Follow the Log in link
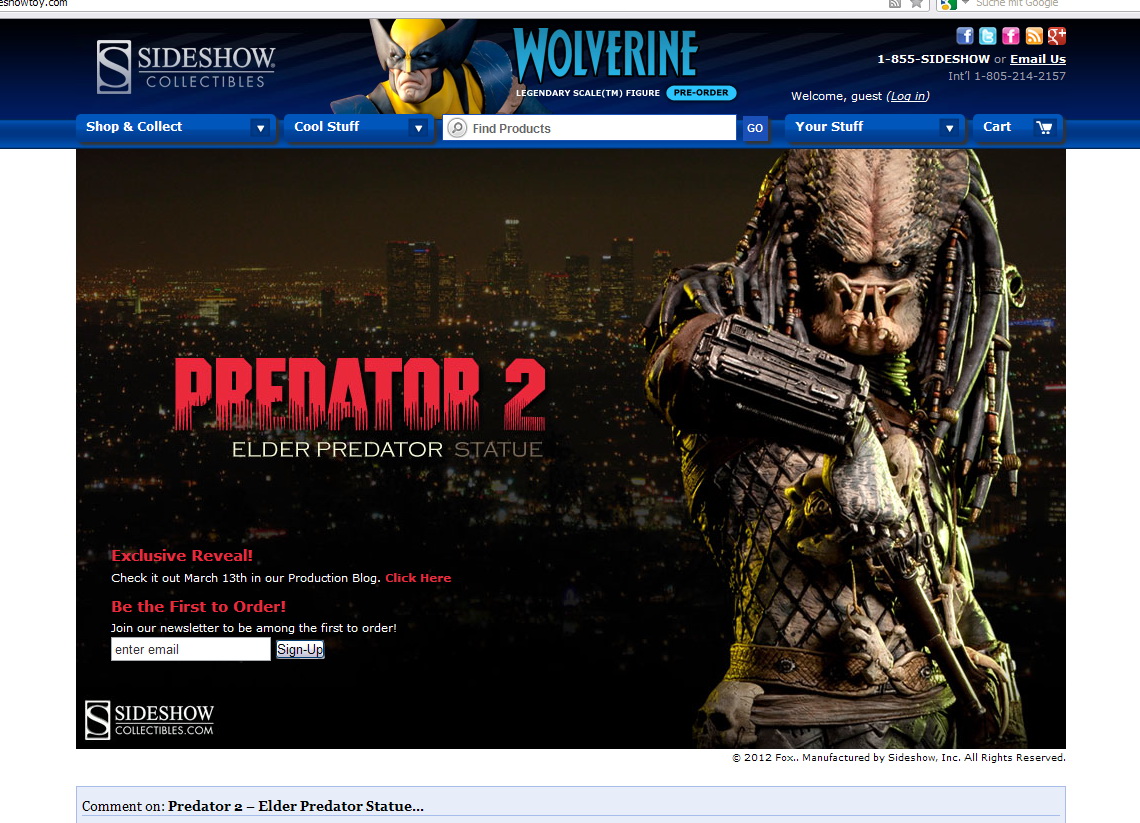Screen dimensions: 1140x823 coord(908,96)
